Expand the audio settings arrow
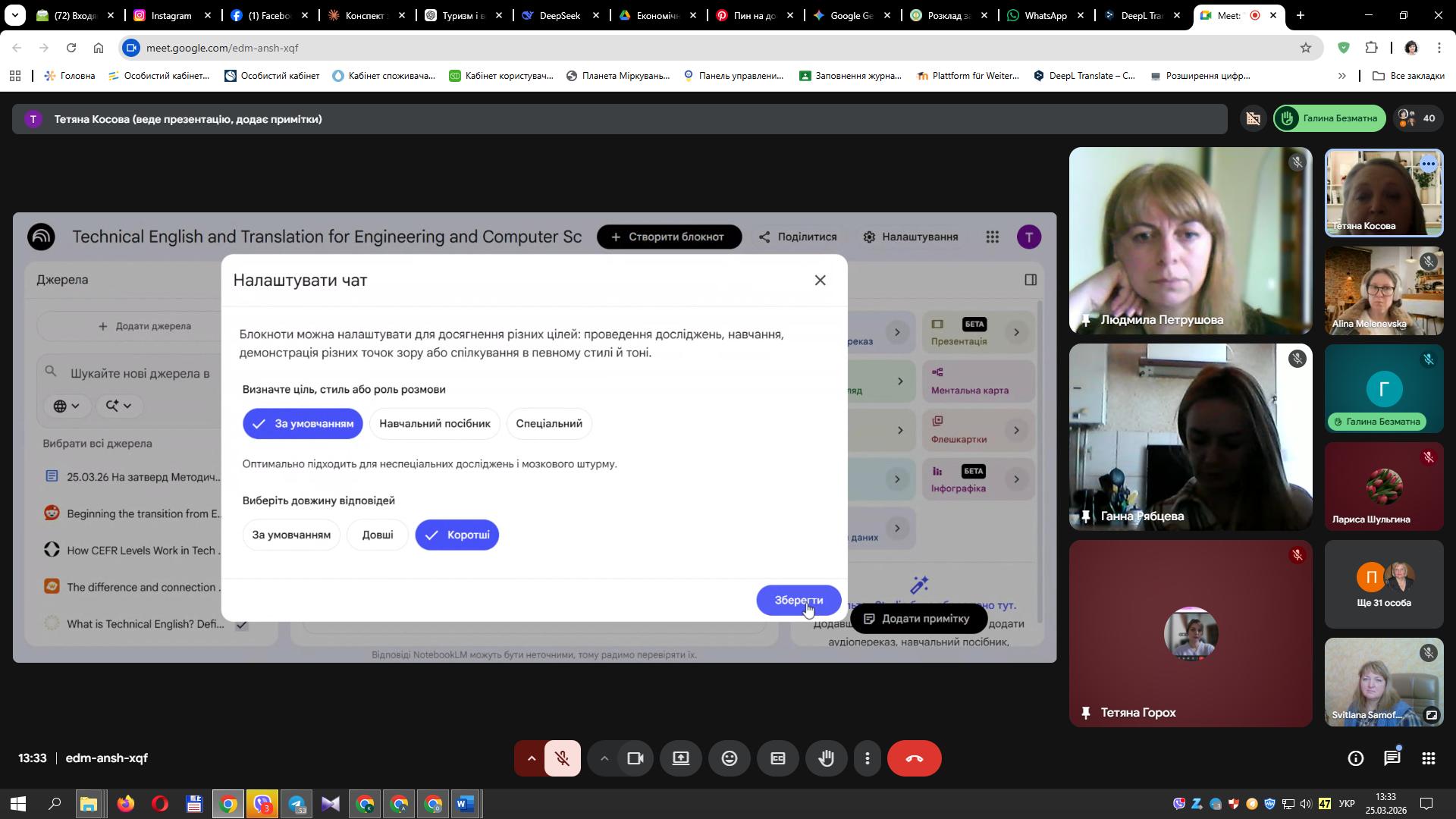1456x819 pixels. pyautogui.click(x=531, y=758)
